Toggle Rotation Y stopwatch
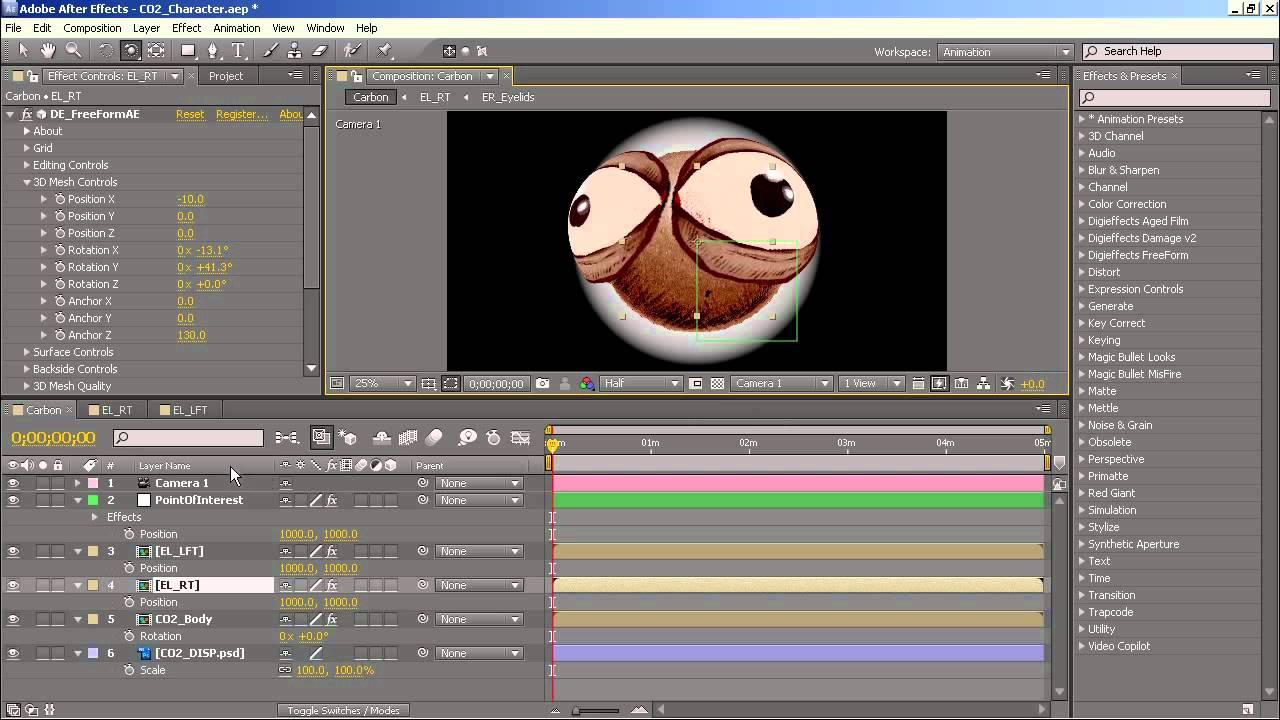This screenshot has width=1280, height=720. [60, 267]
